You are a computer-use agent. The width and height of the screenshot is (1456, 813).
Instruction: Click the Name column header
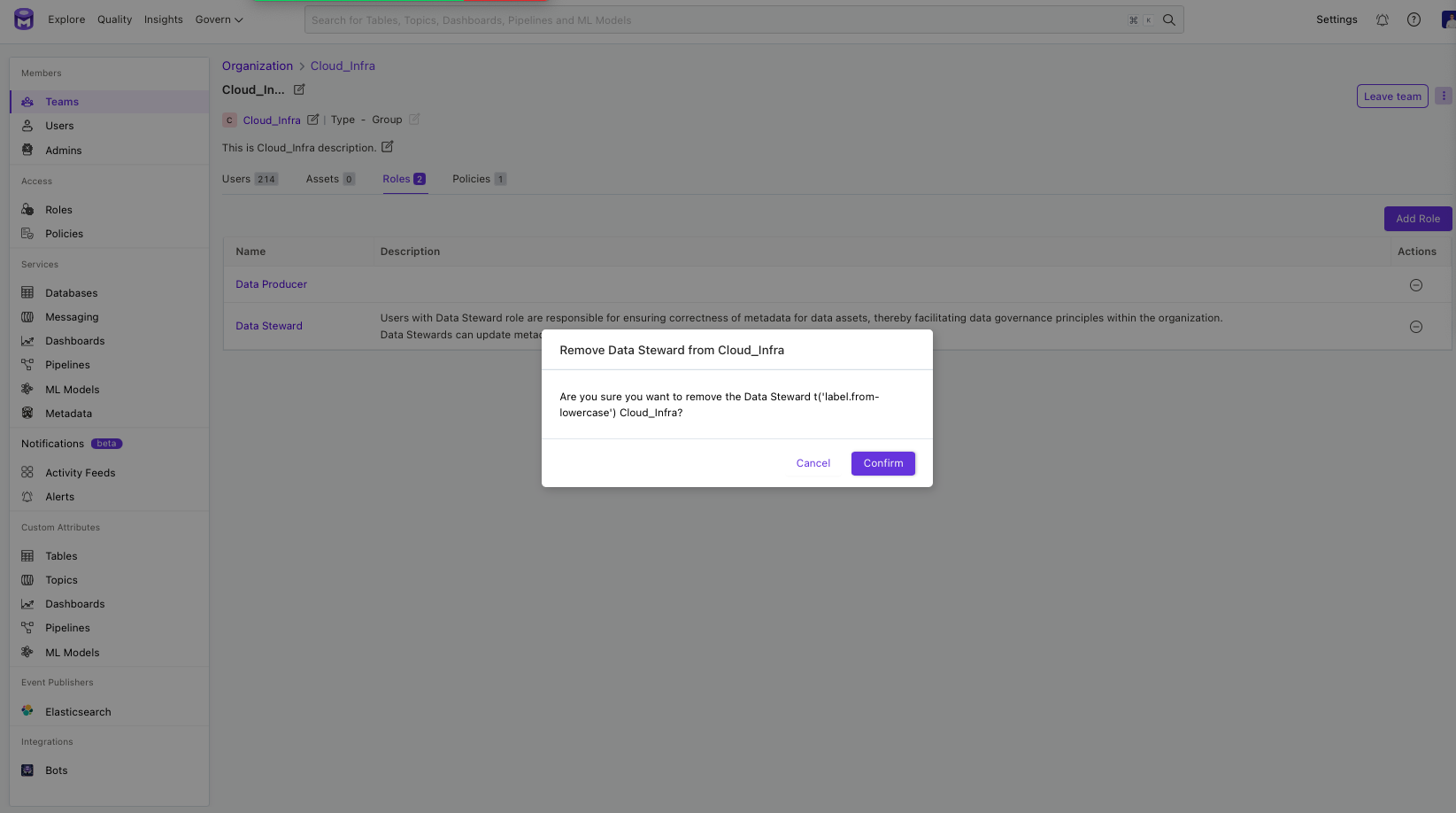click(250, 252)
